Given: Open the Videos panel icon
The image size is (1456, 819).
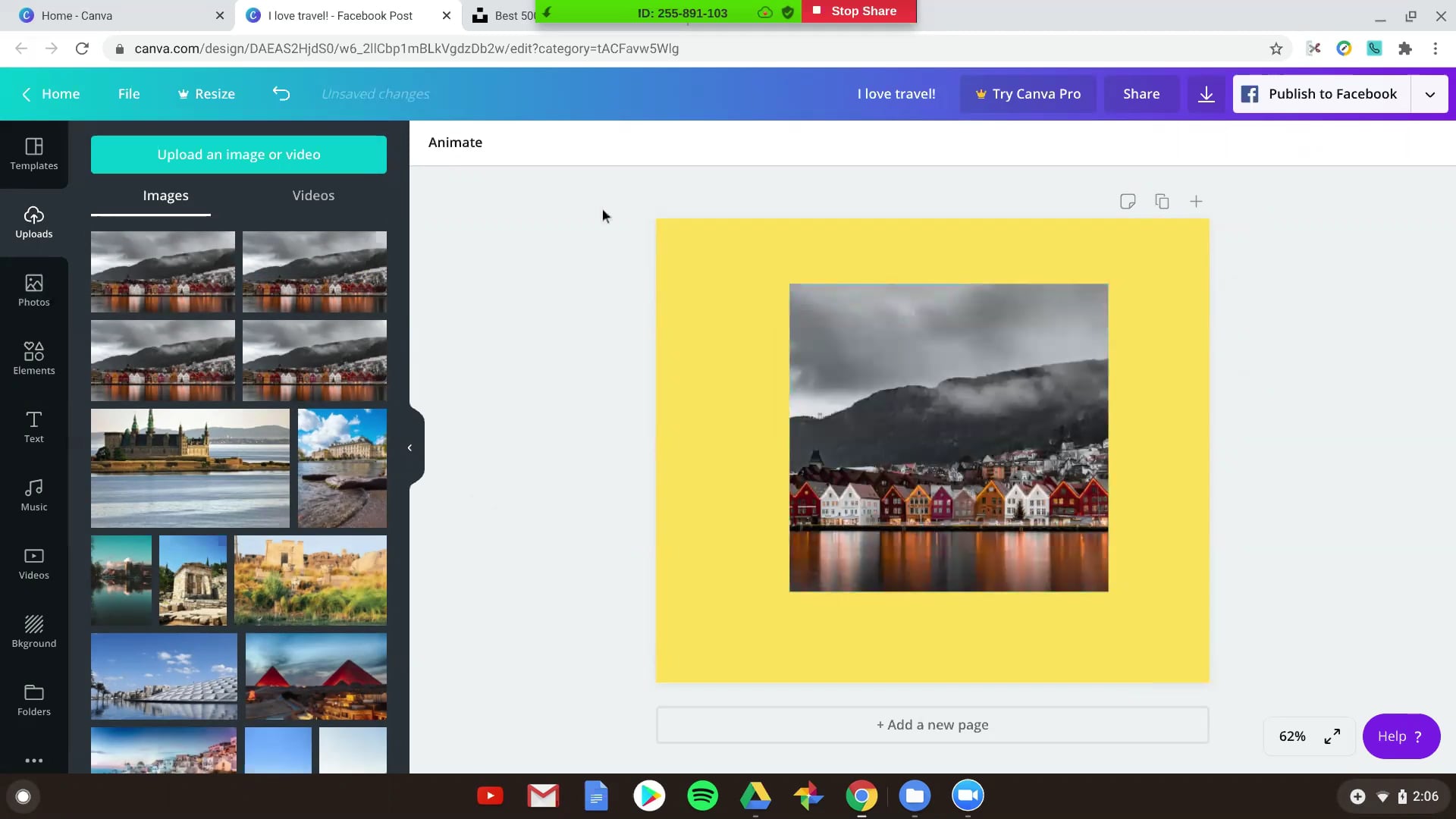Looking at the screenshot, I should click(x=33, y=562).
